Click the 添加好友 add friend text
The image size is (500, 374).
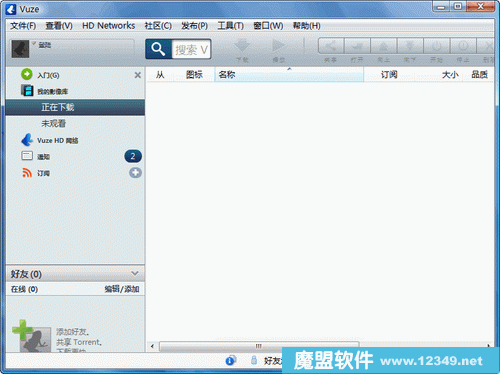coord(72,332)
